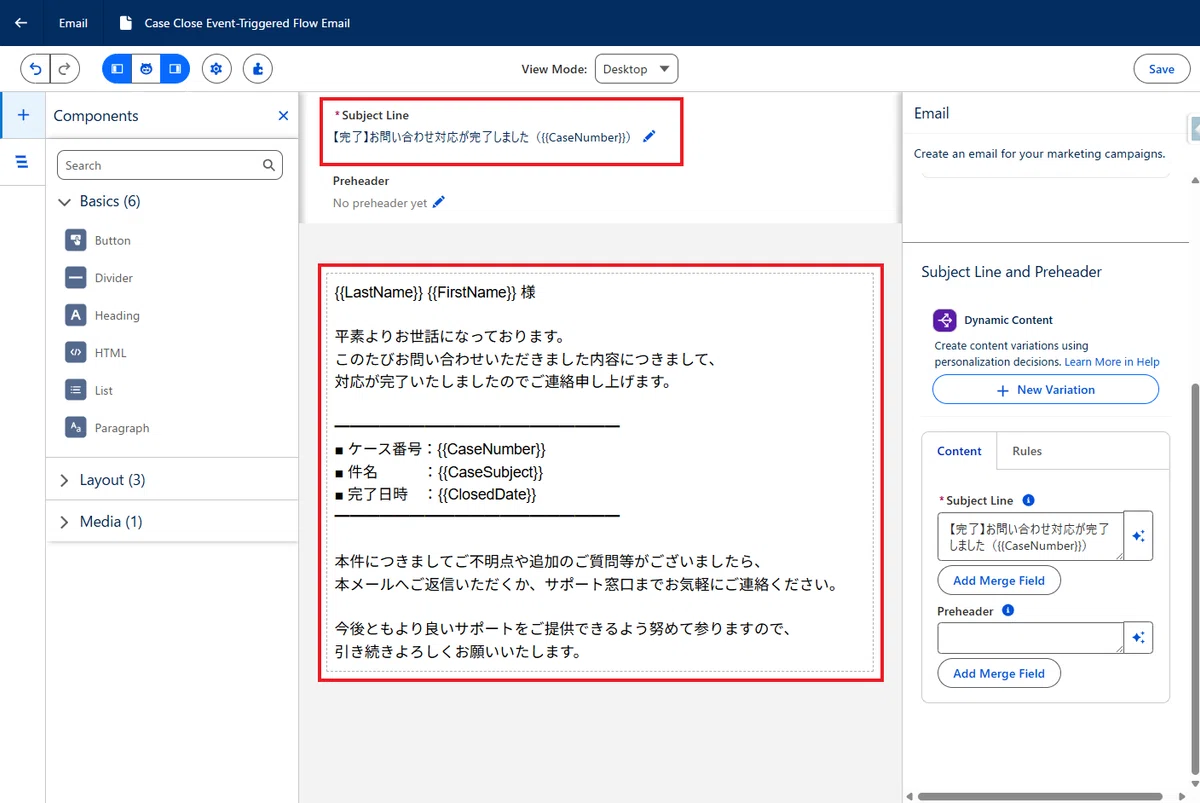Click the Components search field

coord(170,165)
